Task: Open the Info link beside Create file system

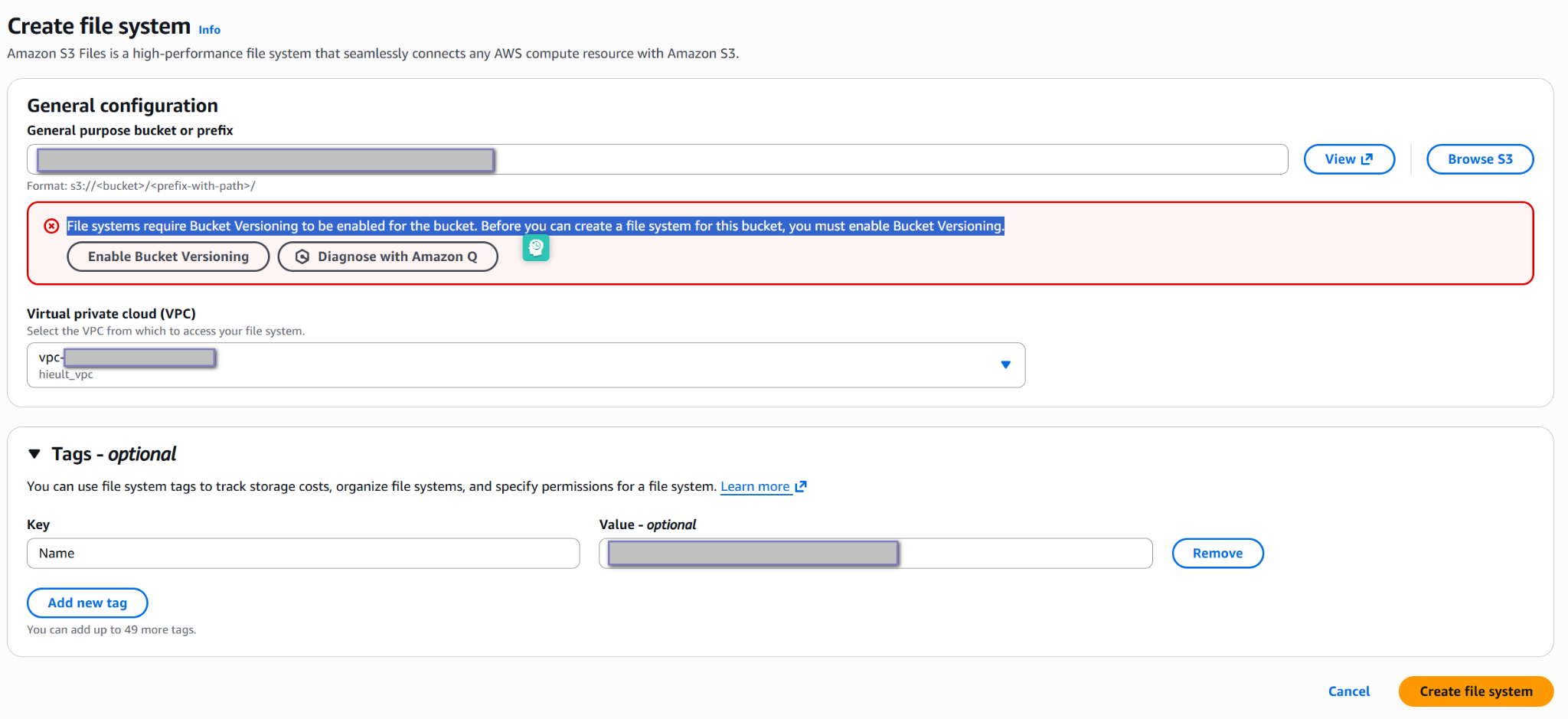Action: coord(209,30)
